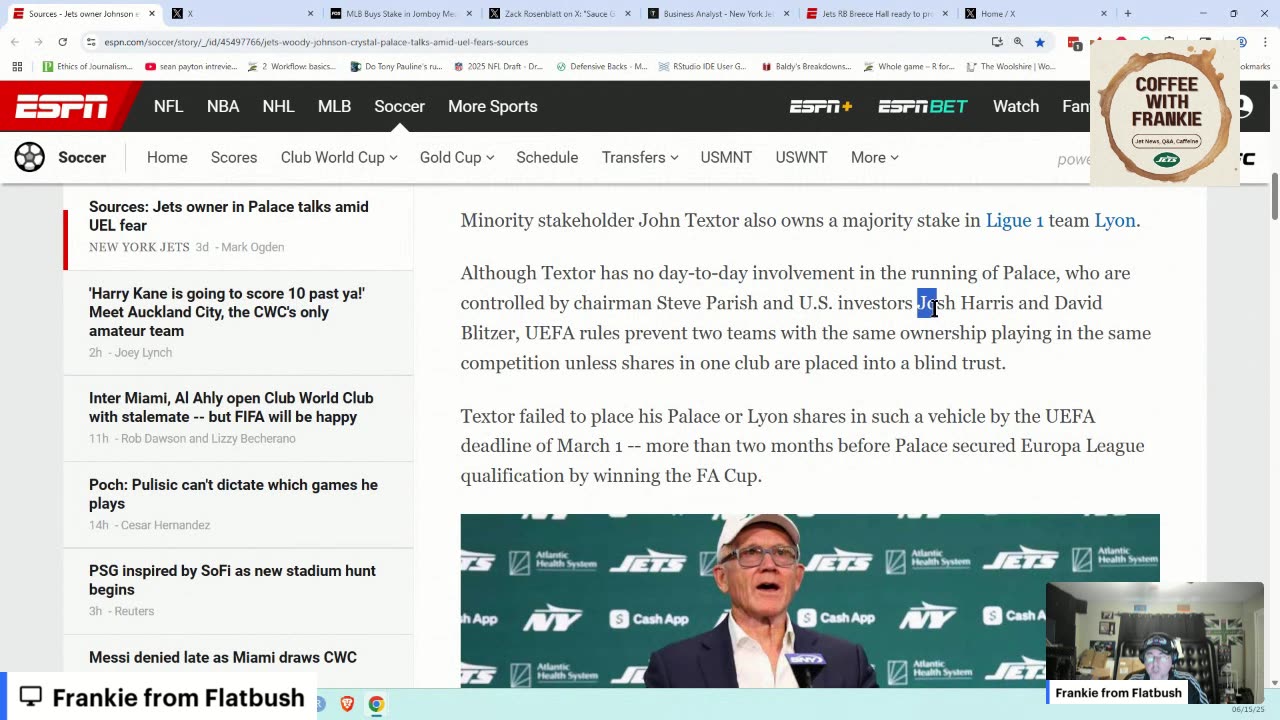Click the ESPN logo
The height and width of the screenshot is (720, 1280).
point(61,106)
